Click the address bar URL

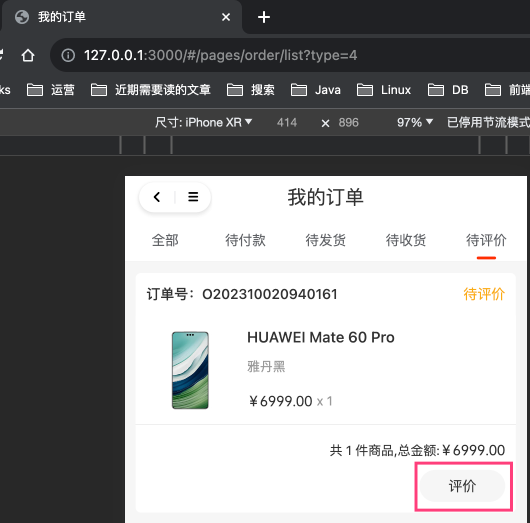(220, 55)
